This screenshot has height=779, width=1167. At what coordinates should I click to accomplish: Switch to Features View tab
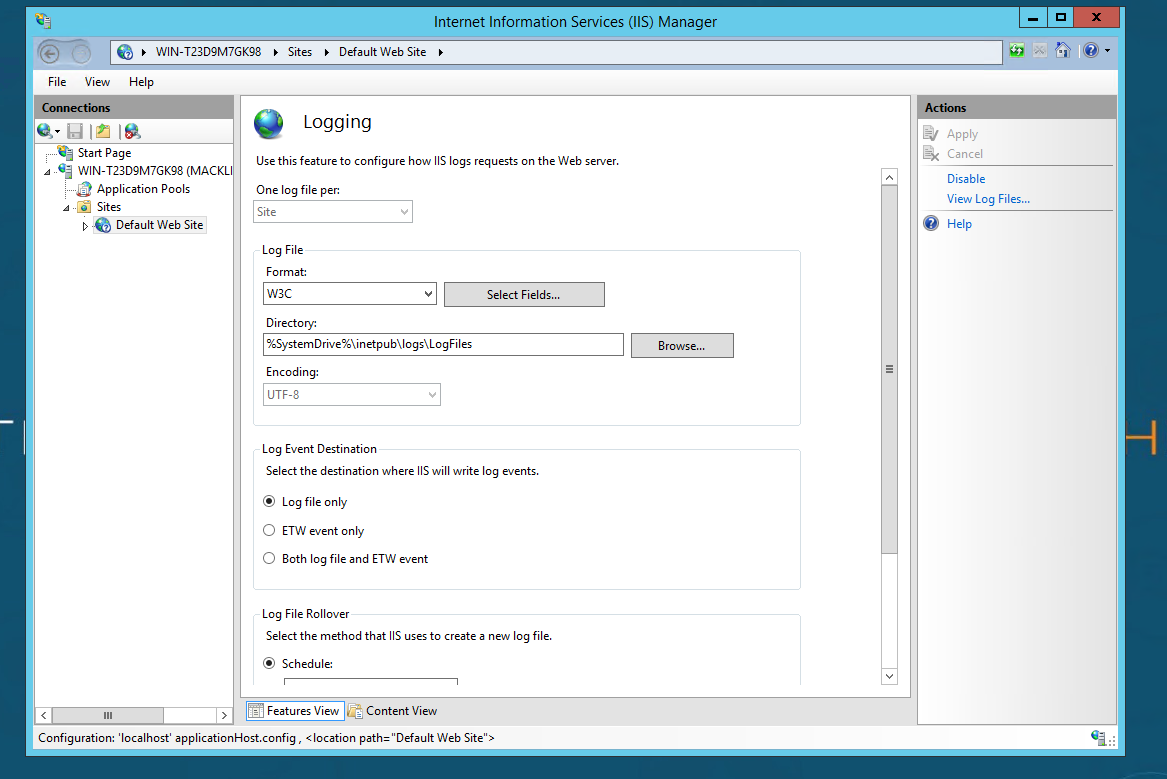click(295, 711)
